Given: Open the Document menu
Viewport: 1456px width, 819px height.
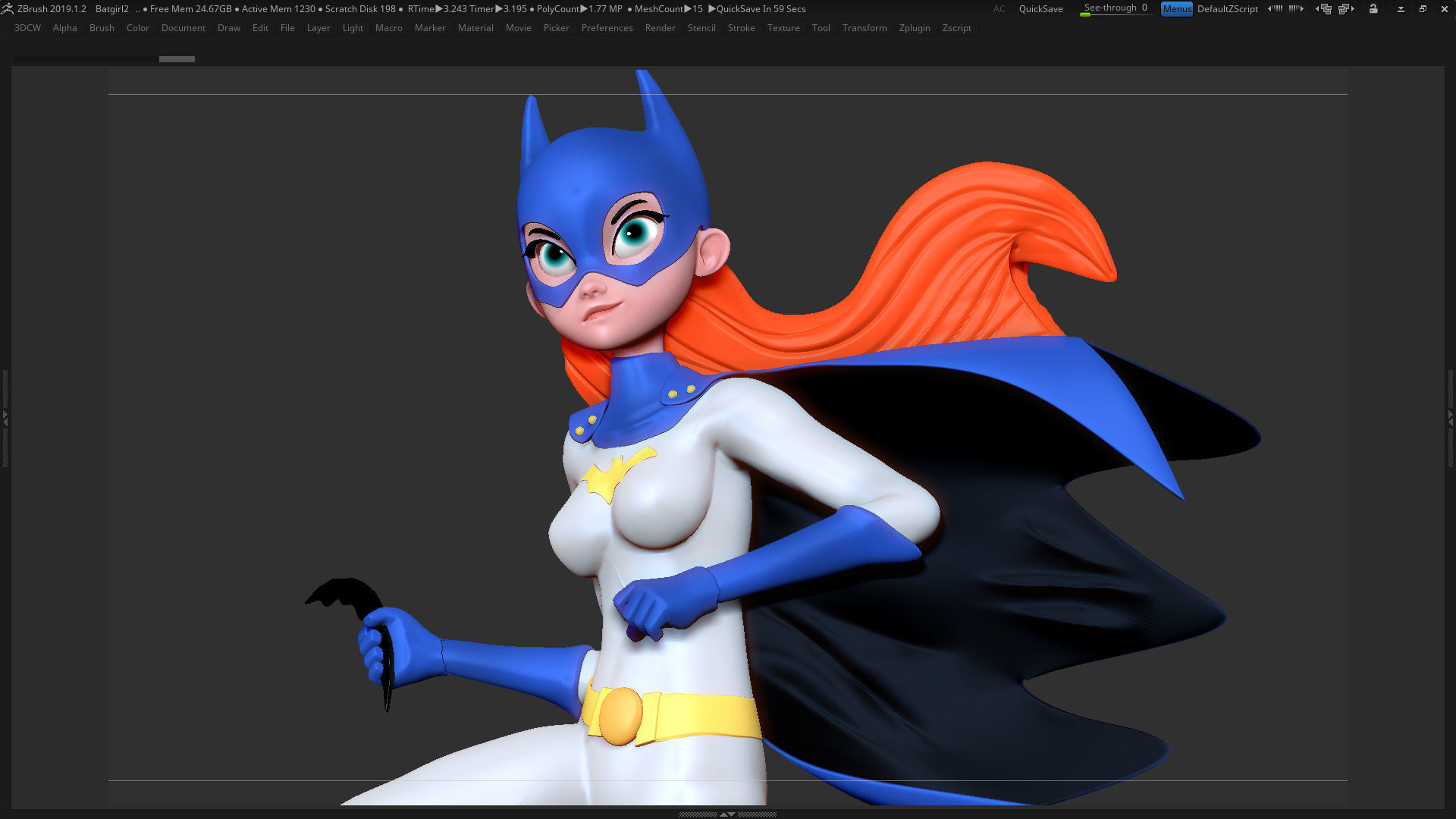Looking at the screenshot, I should 184,28.
